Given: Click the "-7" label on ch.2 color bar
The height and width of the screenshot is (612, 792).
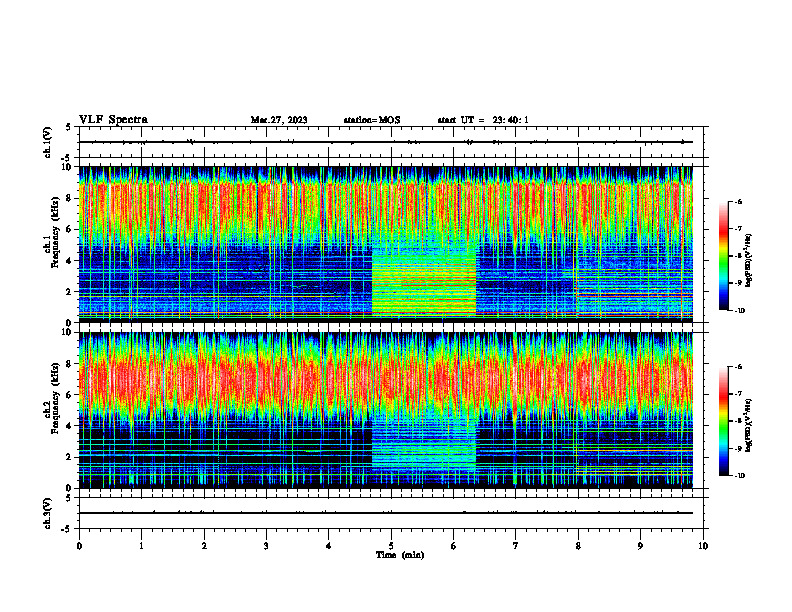Looking at the screenshot, I should [x=738, y=394].
